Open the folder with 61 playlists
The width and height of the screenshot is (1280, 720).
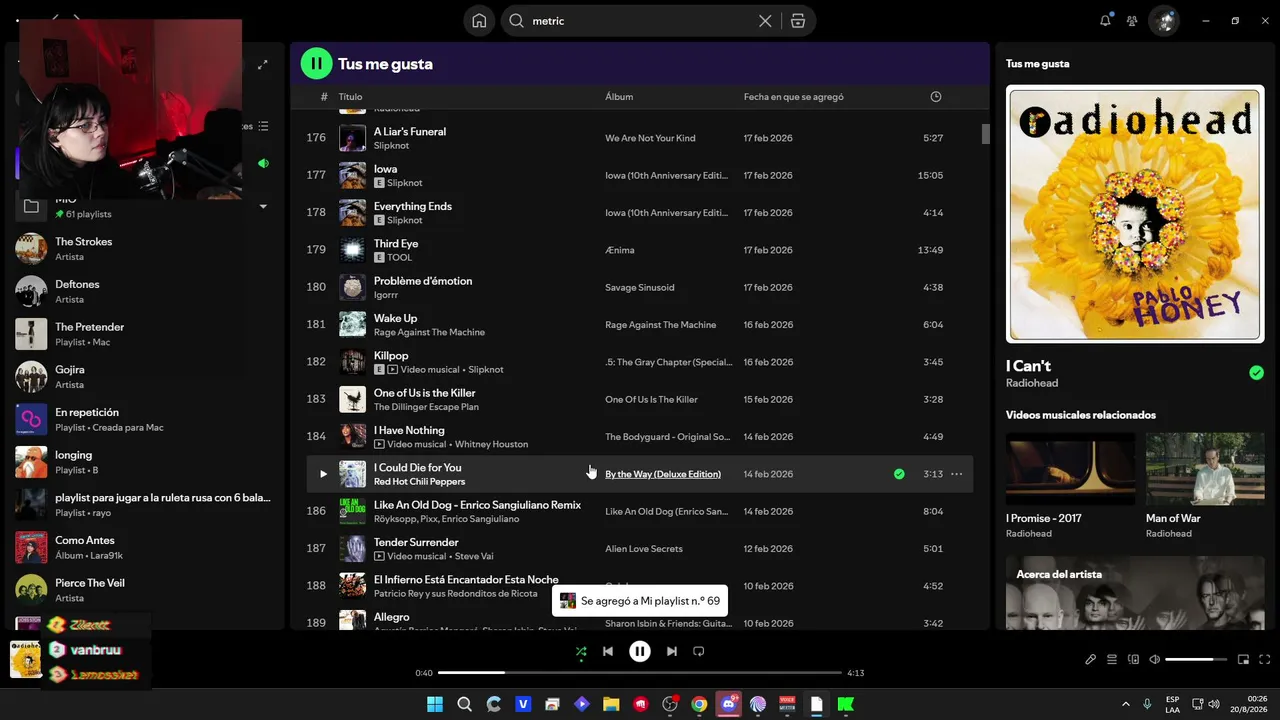point(145,206)
